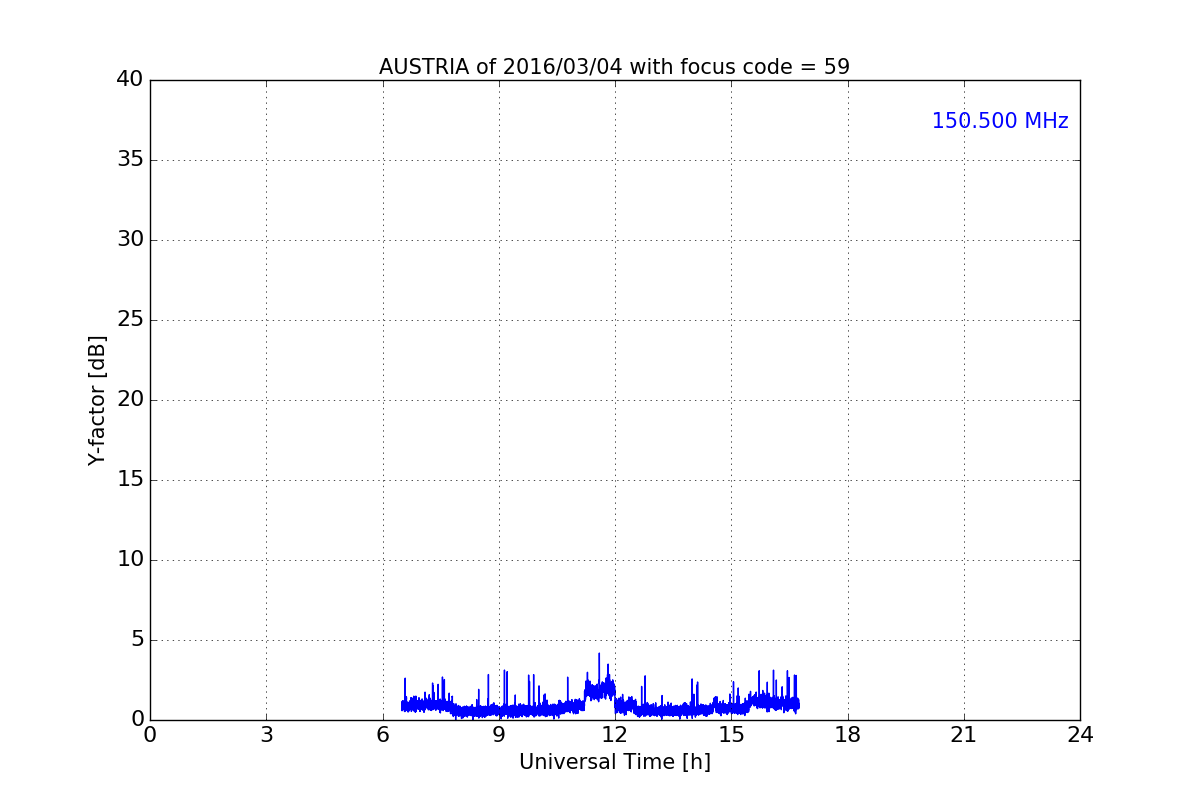Click the y-axis tick label '20'

tap(130, 399)
